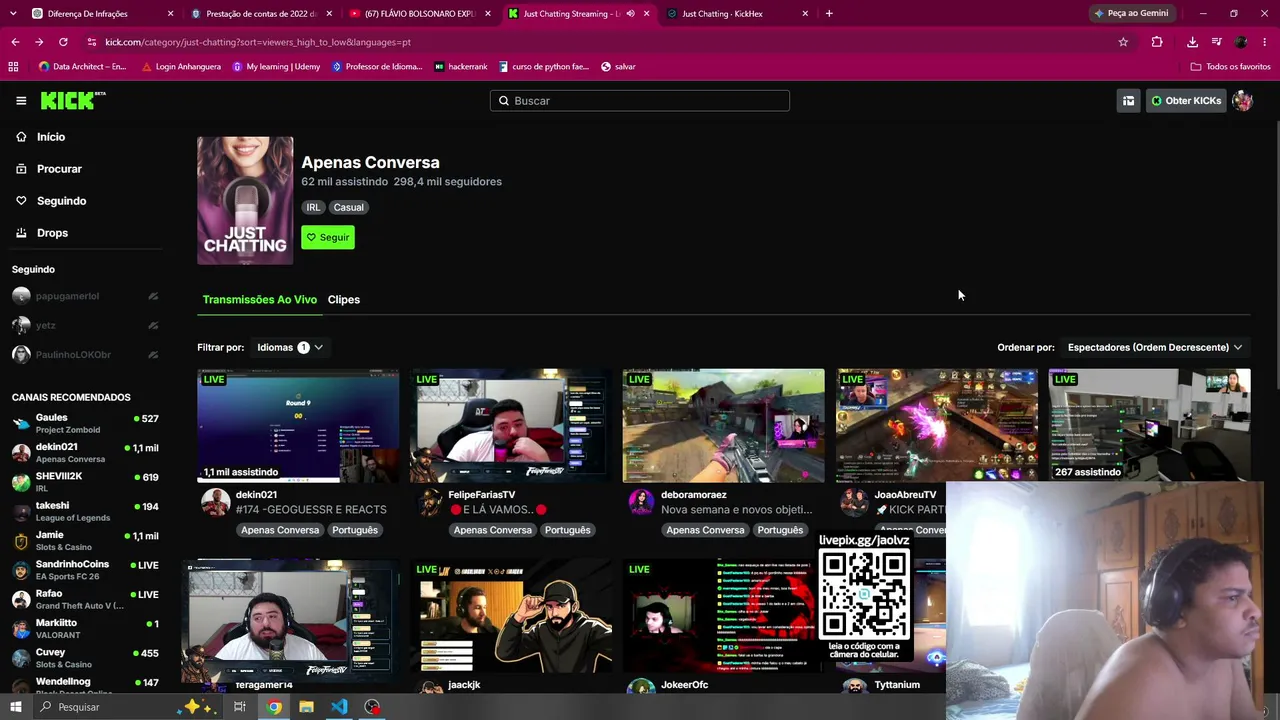Open the Procurar browse icon
1280x720 pixels.
click(x=21, y=169)
